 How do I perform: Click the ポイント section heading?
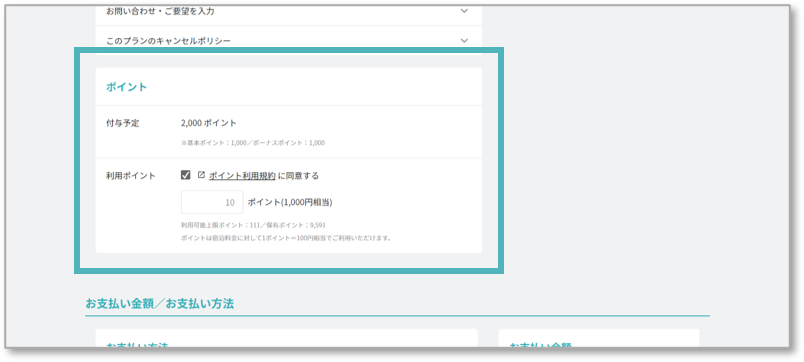(x=127, y=87)
